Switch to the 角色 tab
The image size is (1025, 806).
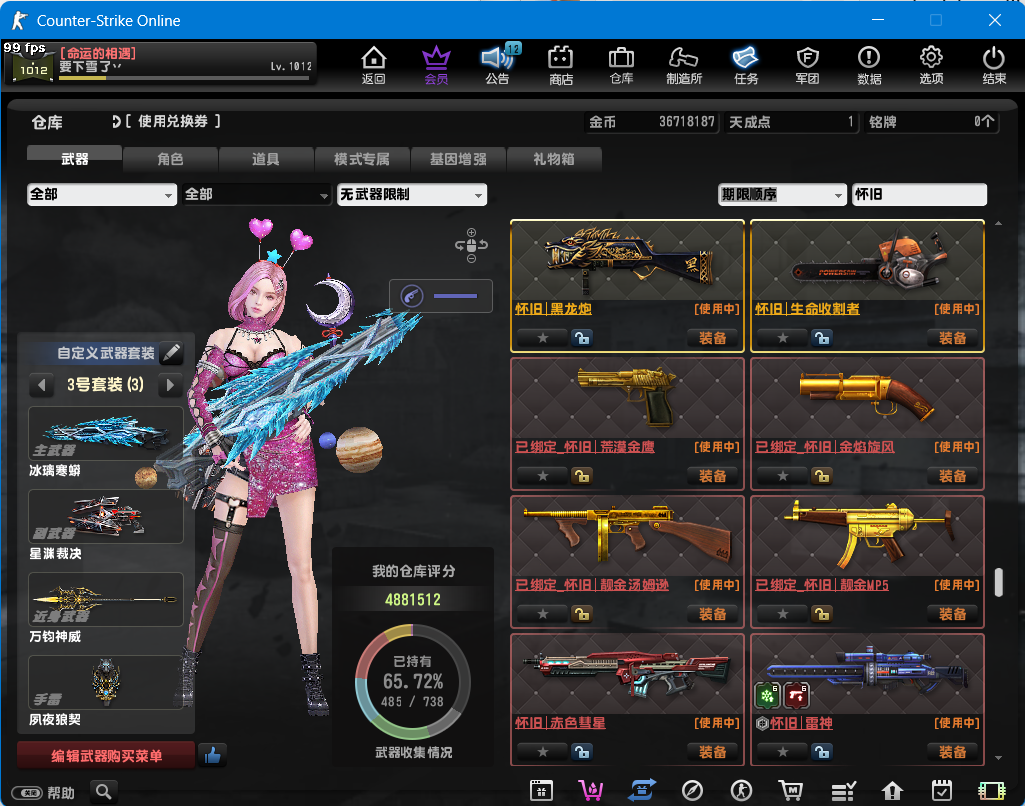coord(170,159)
